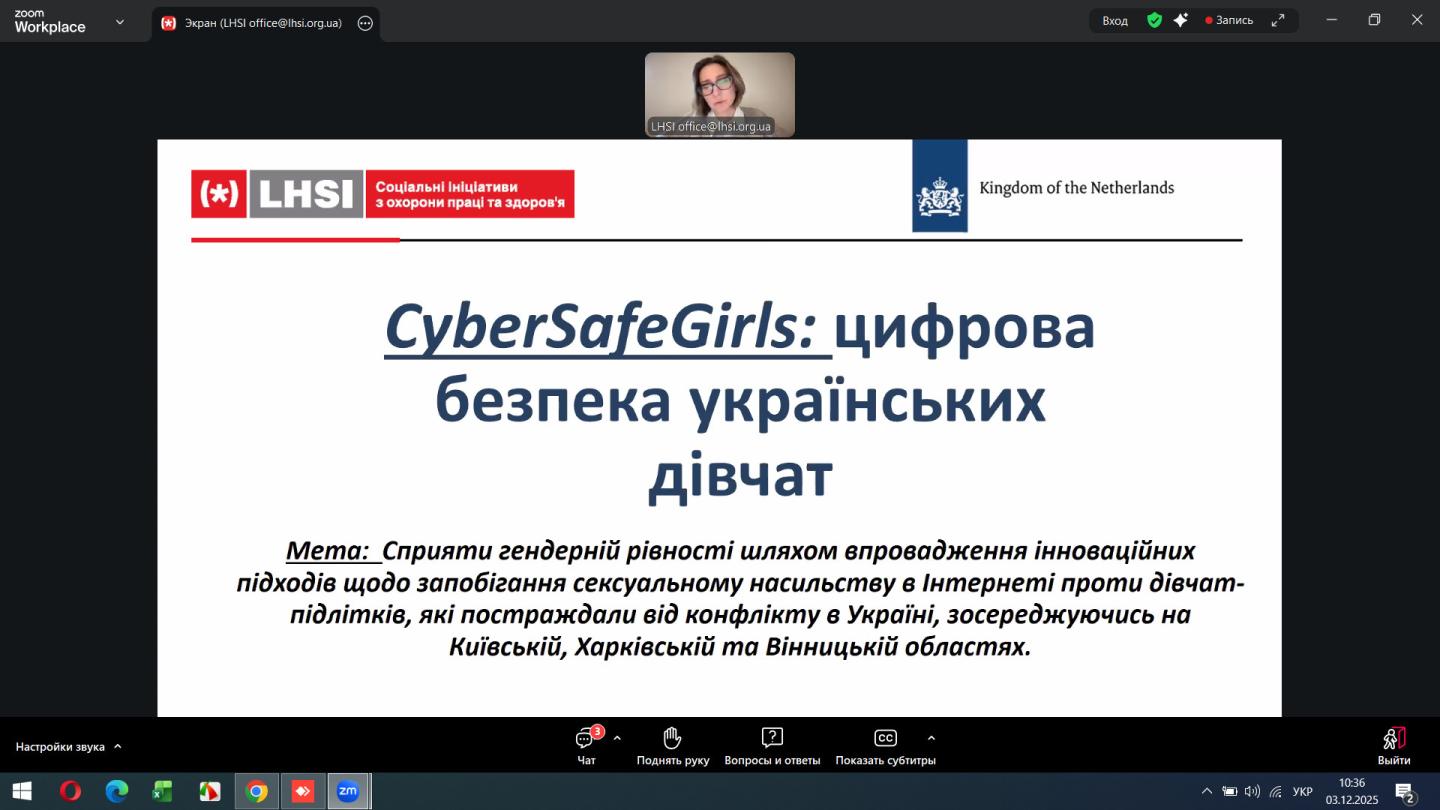Click the LHSI logo on the slide
Viewport: 1440px width, 810px height.
(383, 193)
